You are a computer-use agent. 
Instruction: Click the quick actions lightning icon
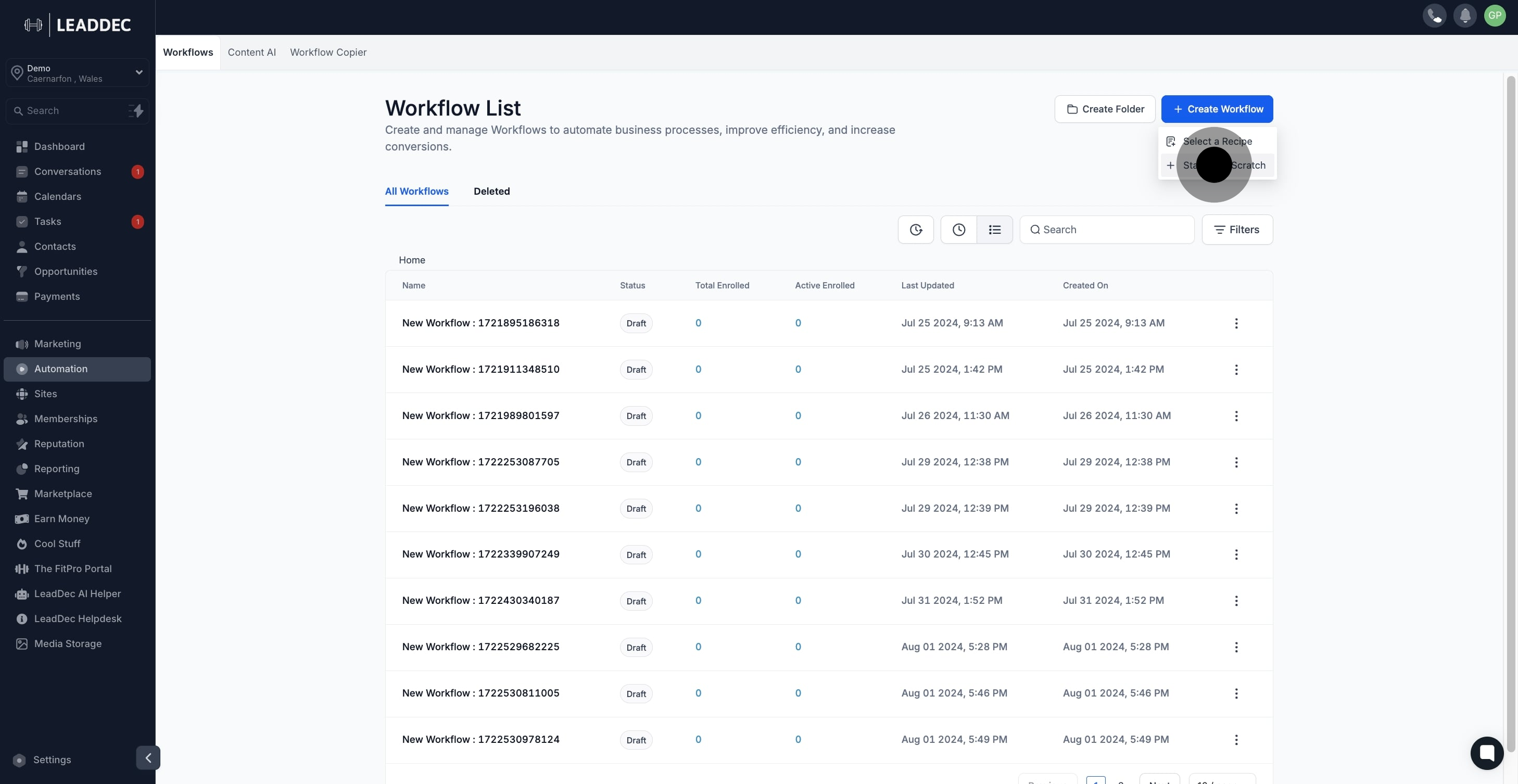(137, 111)
